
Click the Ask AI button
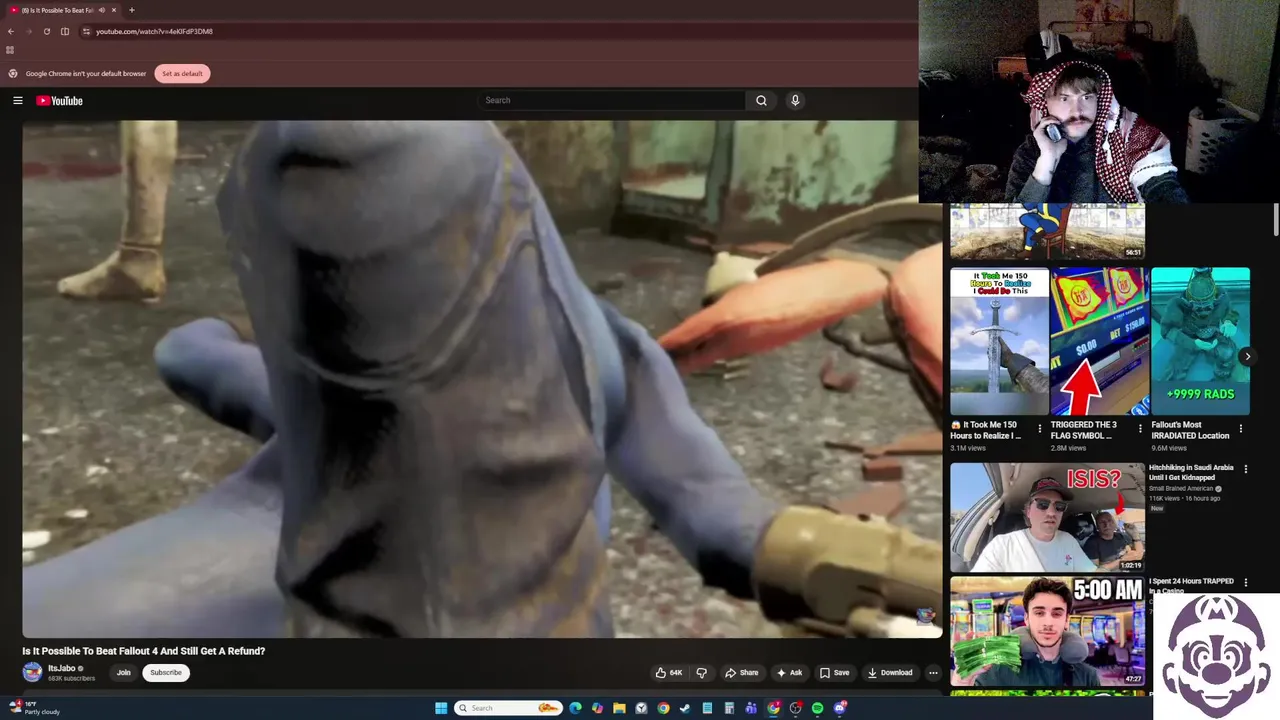789,672
